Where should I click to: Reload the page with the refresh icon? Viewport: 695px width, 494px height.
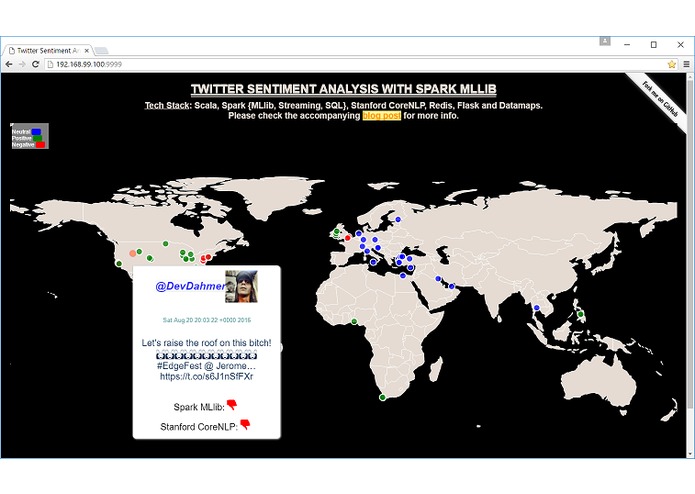point(35,64)
